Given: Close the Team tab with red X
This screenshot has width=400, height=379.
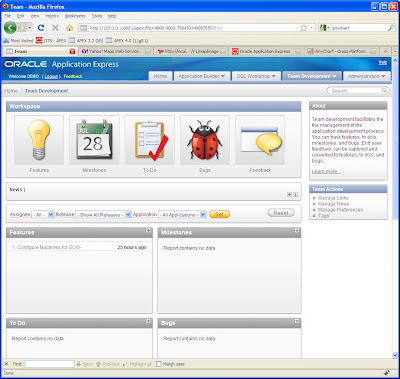Looking at the screenshot, I should [72, 51].
